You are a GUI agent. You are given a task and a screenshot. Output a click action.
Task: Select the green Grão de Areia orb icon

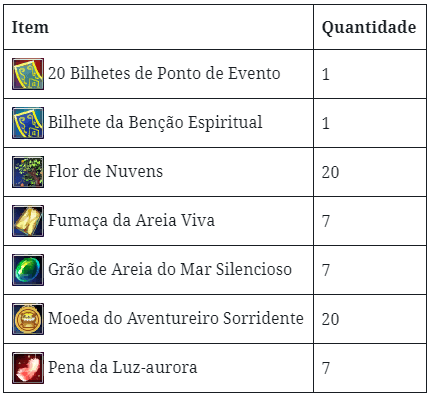[x=28, y=270]
